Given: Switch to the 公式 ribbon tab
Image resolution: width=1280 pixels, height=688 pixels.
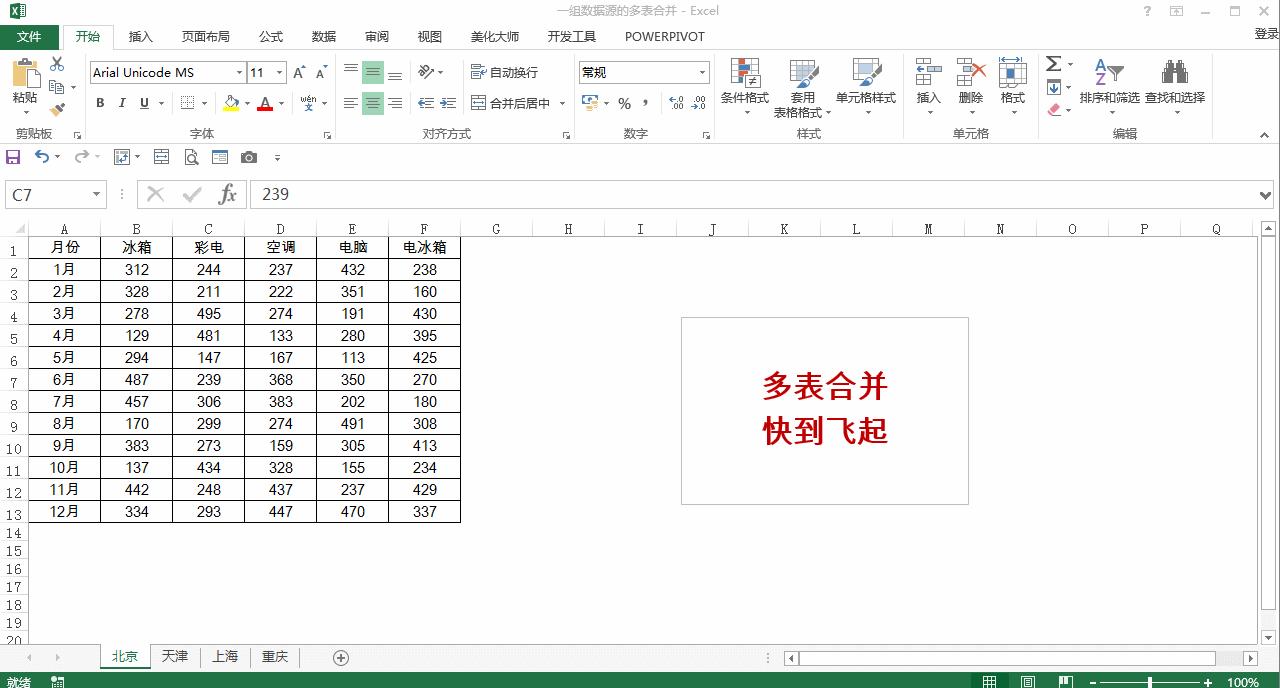Looking at the screenshot, I should (x=271, y=36).
